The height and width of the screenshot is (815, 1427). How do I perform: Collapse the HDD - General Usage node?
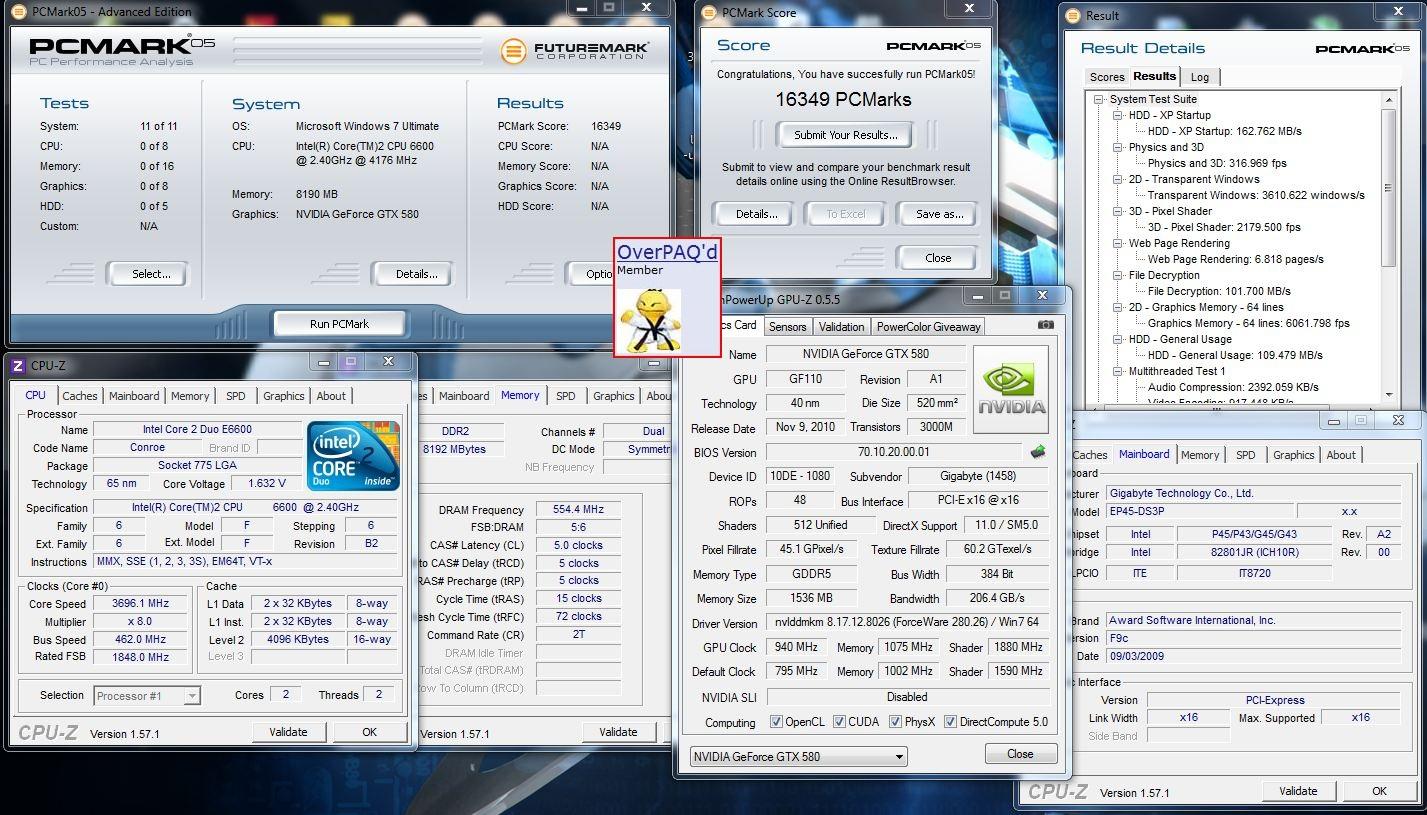point(1118,339)
